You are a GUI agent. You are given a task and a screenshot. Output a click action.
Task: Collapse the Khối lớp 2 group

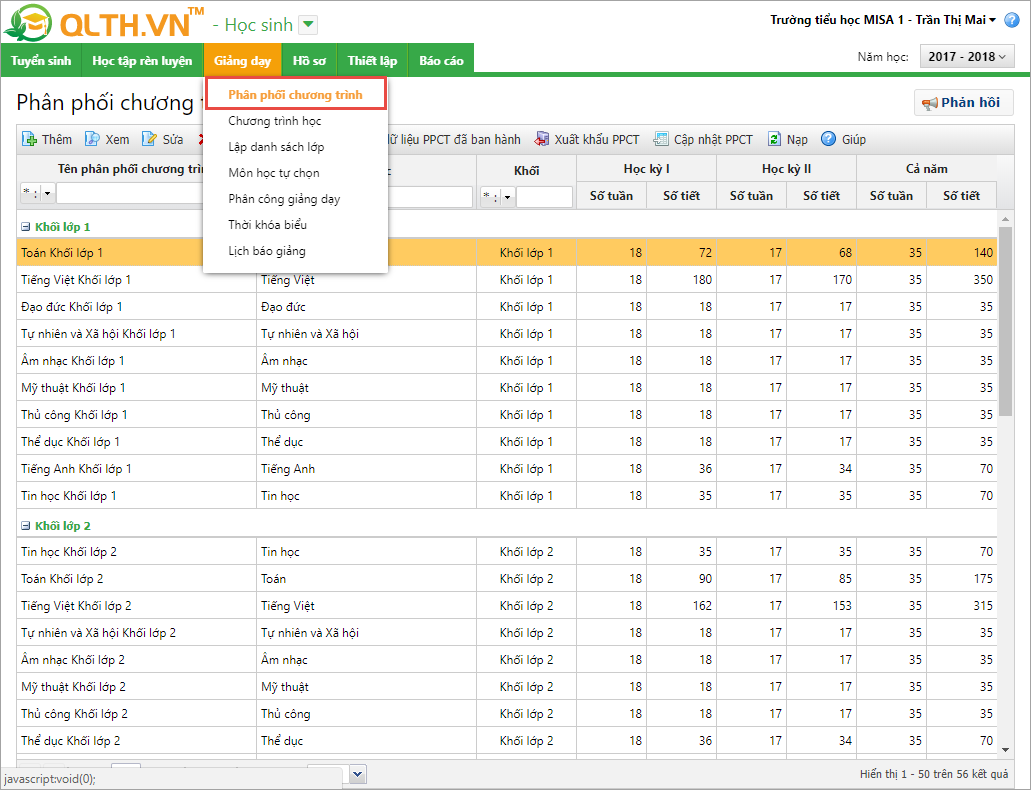pyautogui.click(x=26, y=526)
